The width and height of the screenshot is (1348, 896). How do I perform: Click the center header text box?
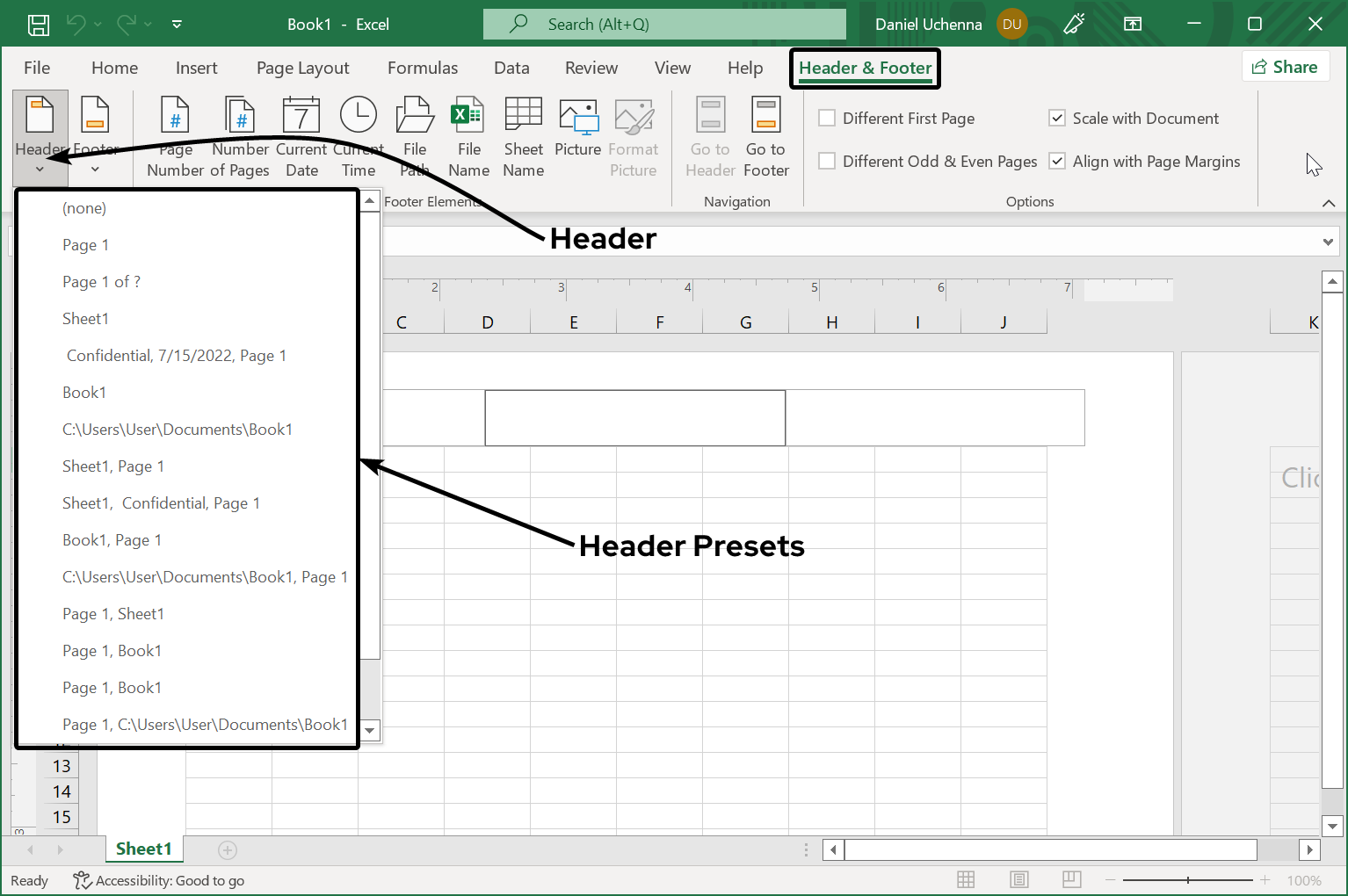(x=634, y=418)
